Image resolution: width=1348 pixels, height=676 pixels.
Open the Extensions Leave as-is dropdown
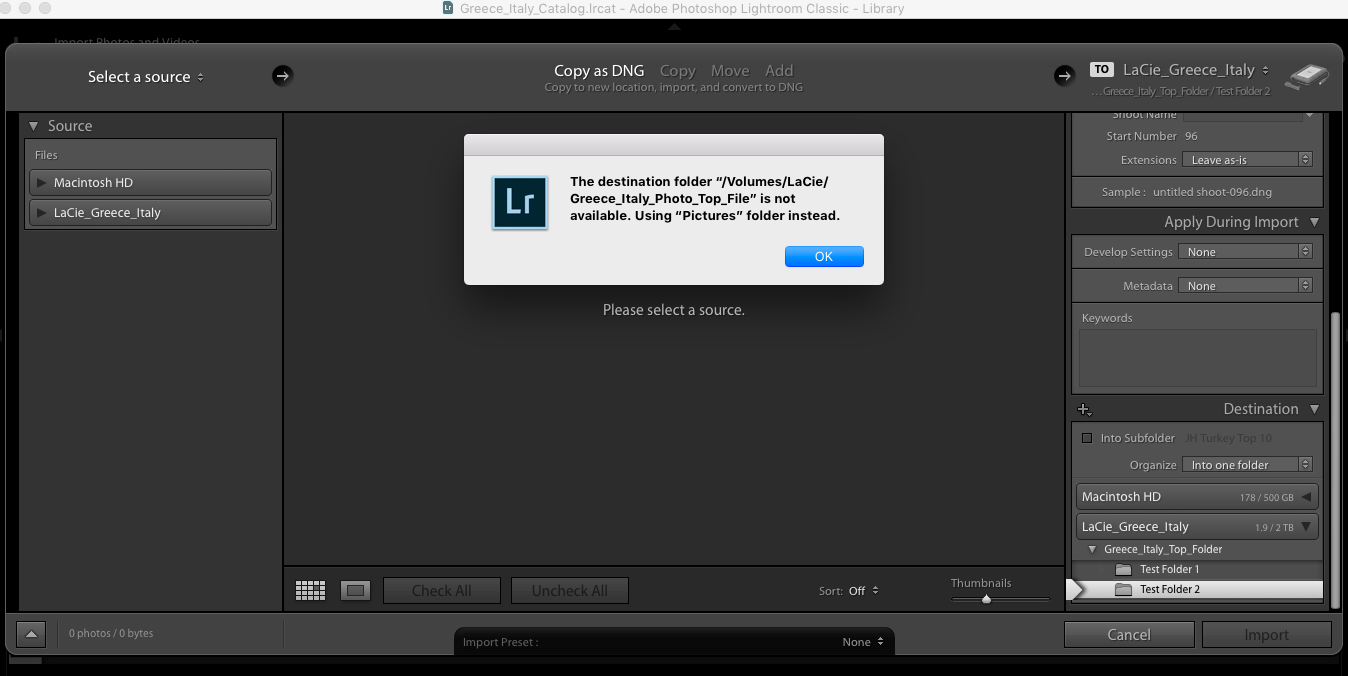(1246, 160)
